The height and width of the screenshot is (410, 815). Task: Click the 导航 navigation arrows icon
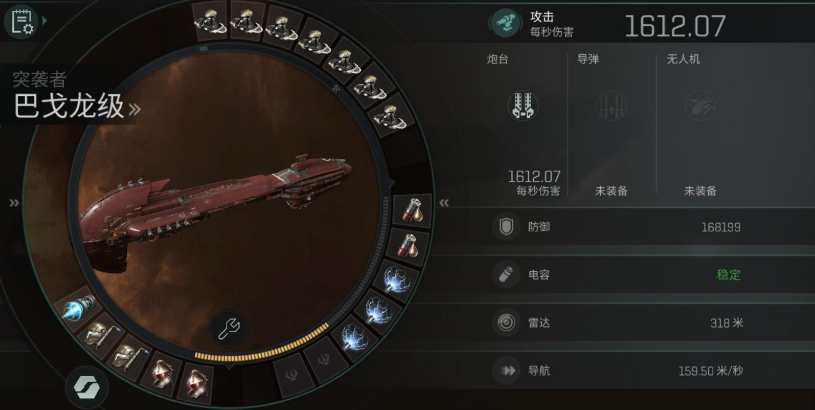click(x=506, y=371)
